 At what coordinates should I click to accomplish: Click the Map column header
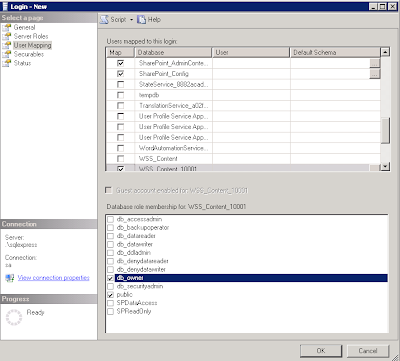click(120, 52)
